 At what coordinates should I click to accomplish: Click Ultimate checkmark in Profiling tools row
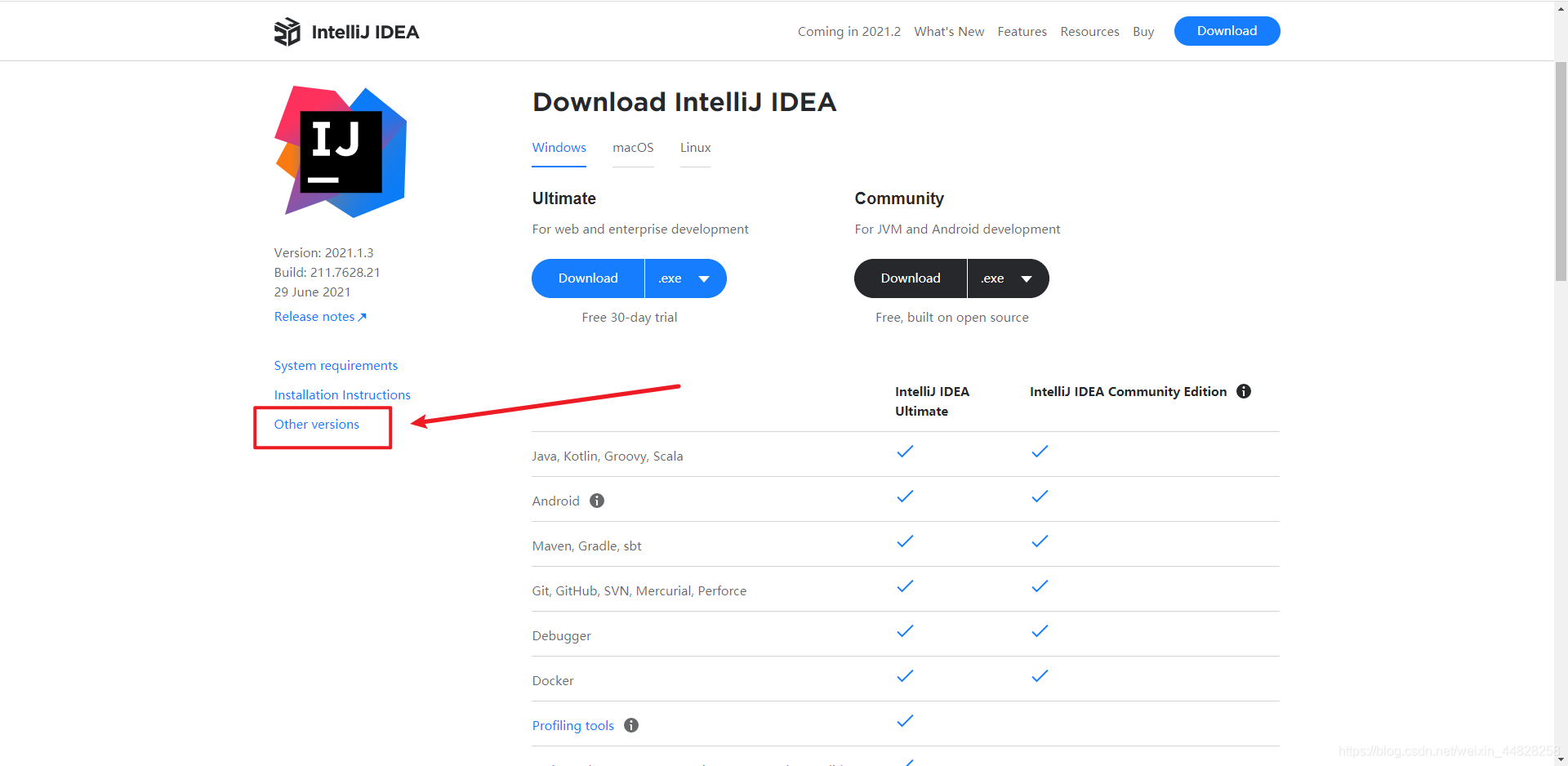(905, 721)
